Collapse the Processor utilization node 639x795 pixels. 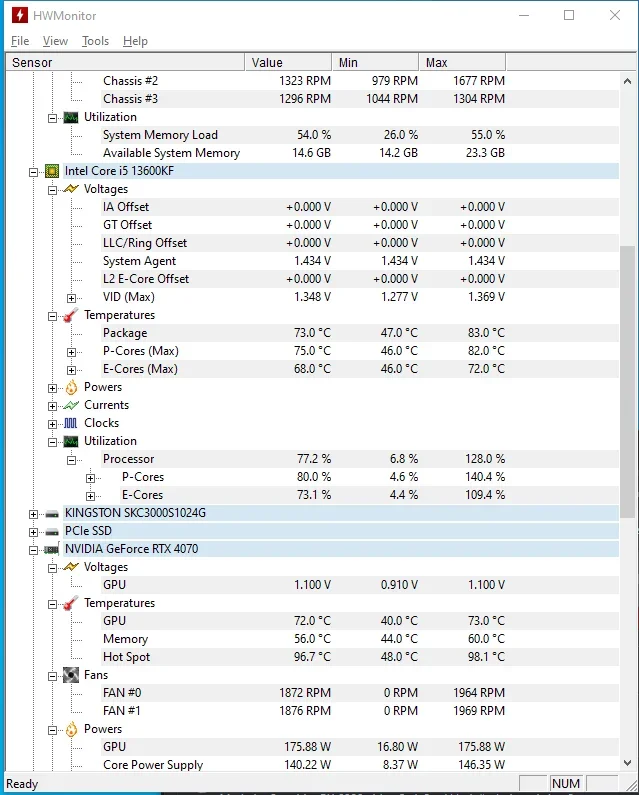click(72, 459)
